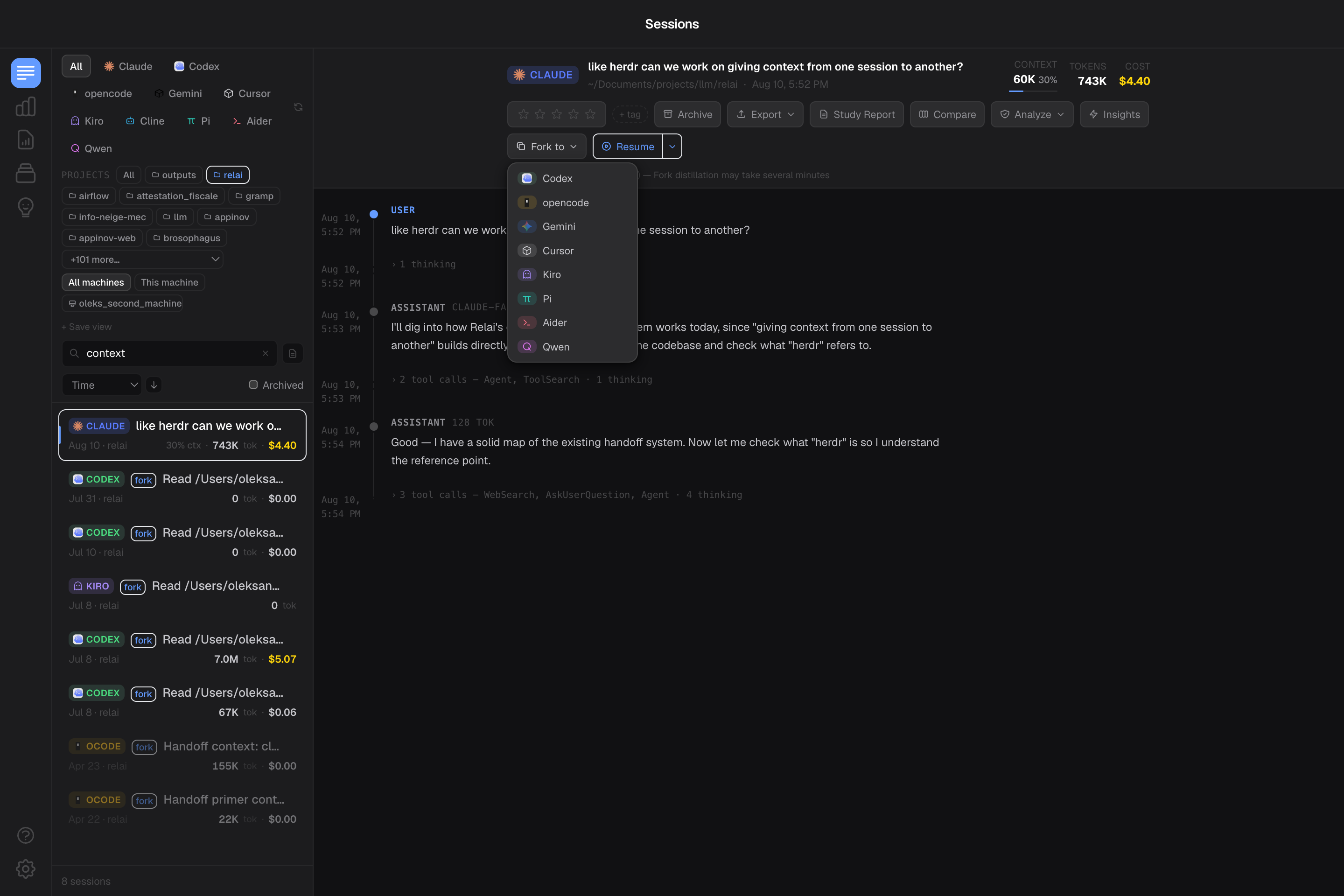The height and width of the screenshot is (896, 1344).
Task: Select the airflow project filter
Action: click(x=89, y=196)
